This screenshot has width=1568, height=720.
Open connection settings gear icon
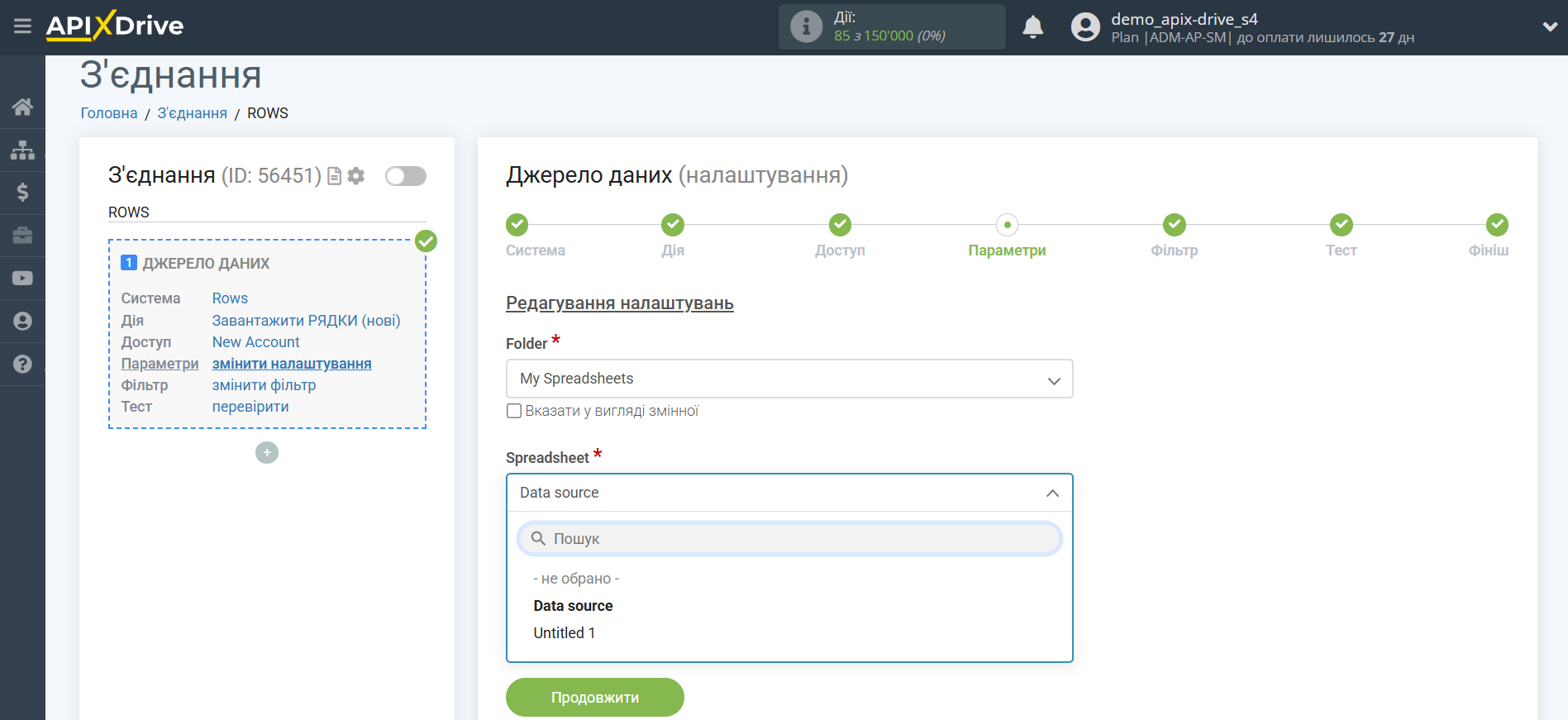coord(355,176)
